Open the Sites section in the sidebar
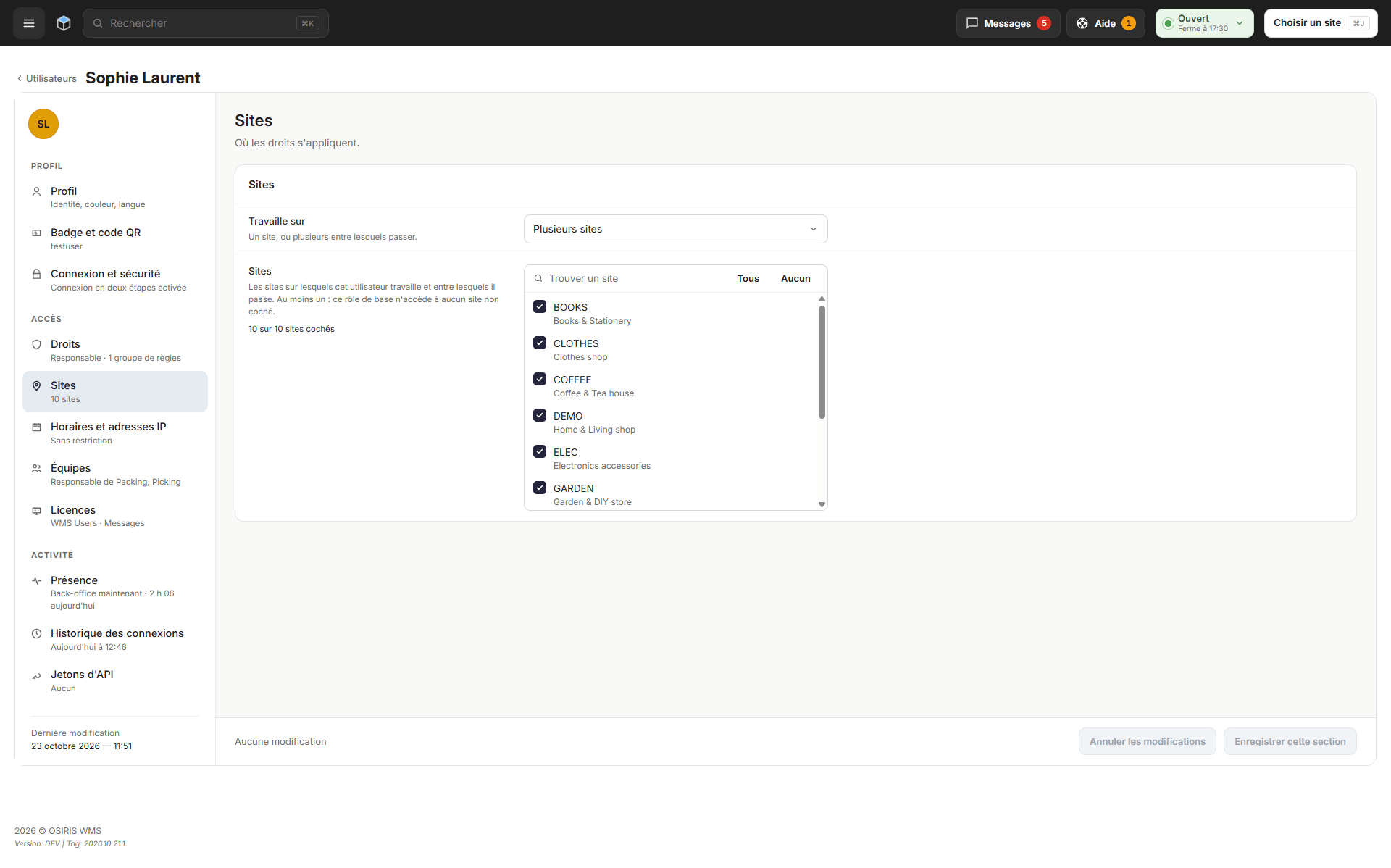Screen dimensions: 1391x868 tap(115, 392)
